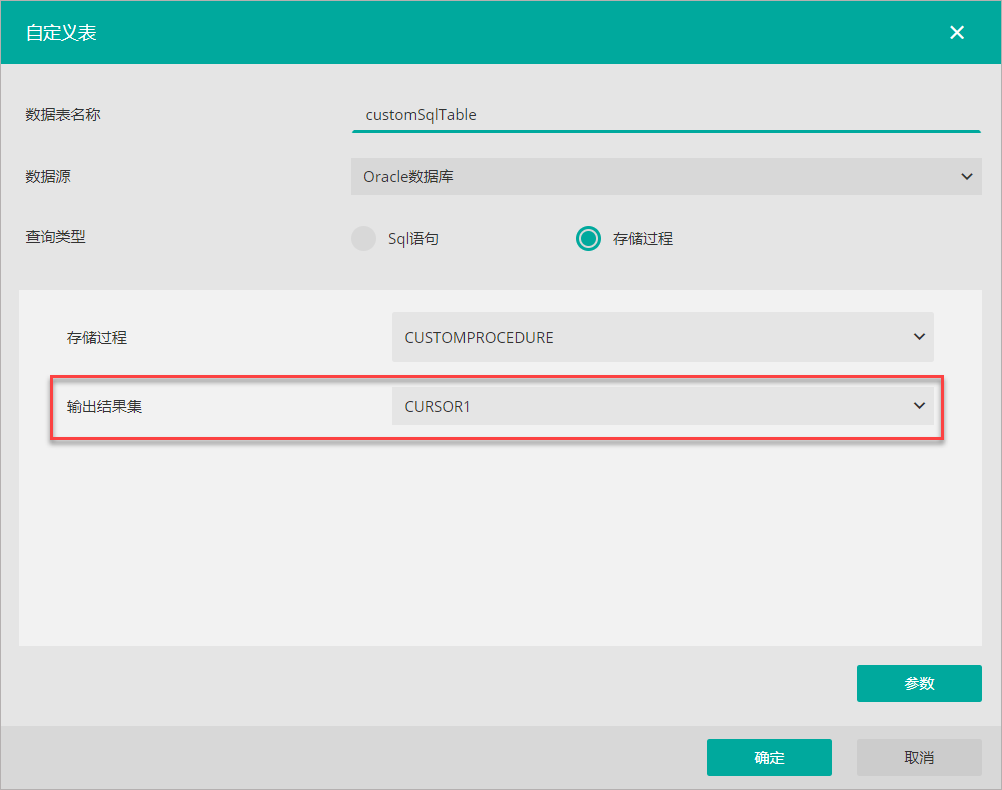Select the 存储过程 radio button circle
Image resolution: width=1002 pixels, height=790 pixels.
pyautogui.click(x=588, y=239)
